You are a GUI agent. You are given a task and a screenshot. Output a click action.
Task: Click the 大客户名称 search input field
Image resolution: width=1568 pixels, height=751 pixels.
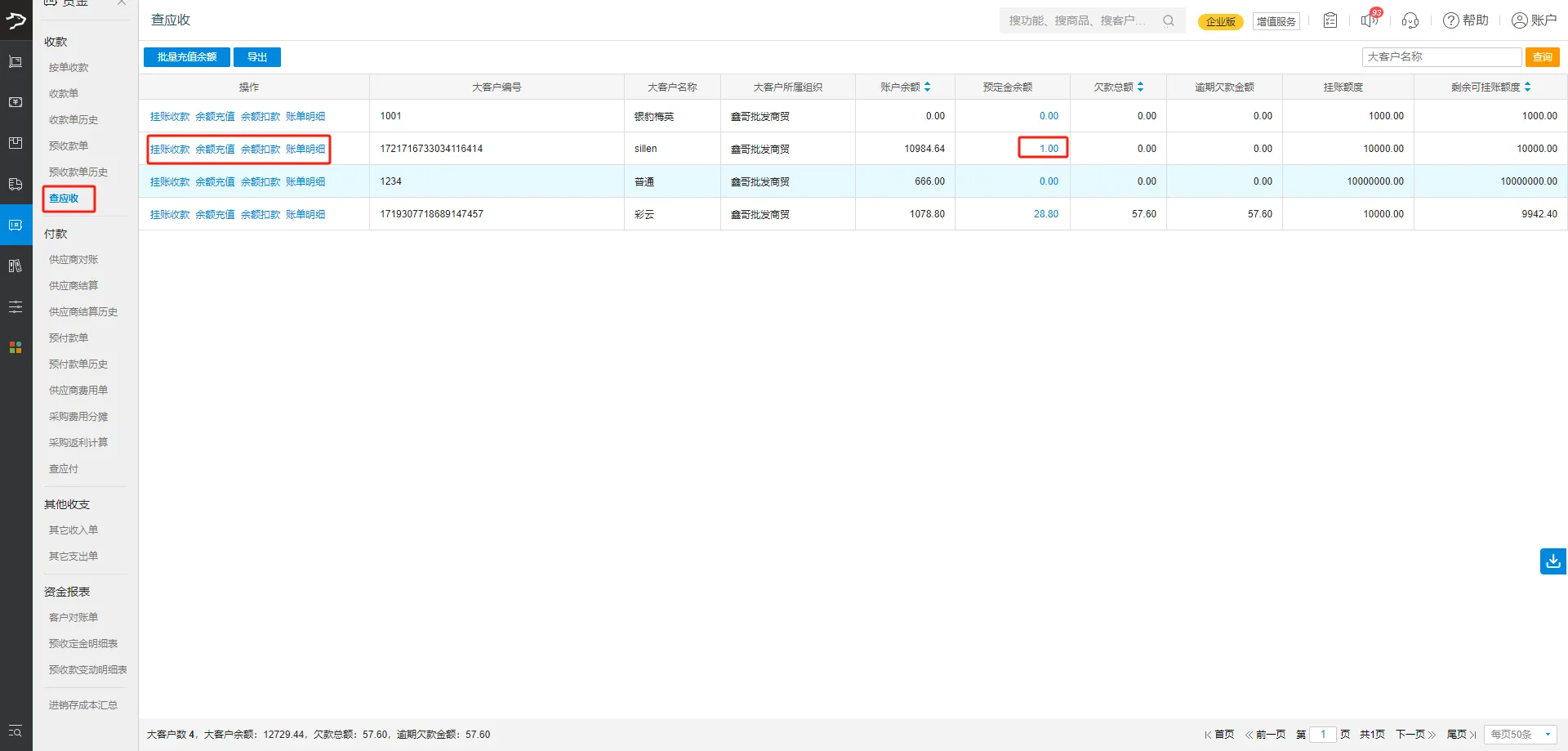pyautogui.click(x=1441, y=57)
